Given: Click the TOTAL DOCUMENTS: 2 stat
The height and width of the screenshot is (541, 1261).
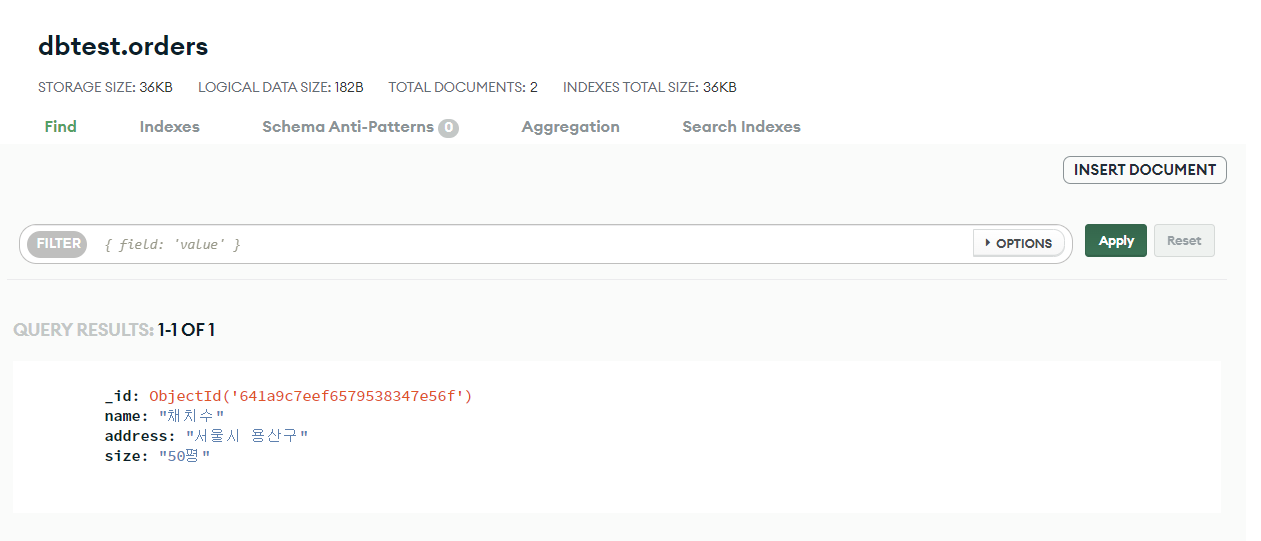Looking at the screenshot, I should 463,87.
